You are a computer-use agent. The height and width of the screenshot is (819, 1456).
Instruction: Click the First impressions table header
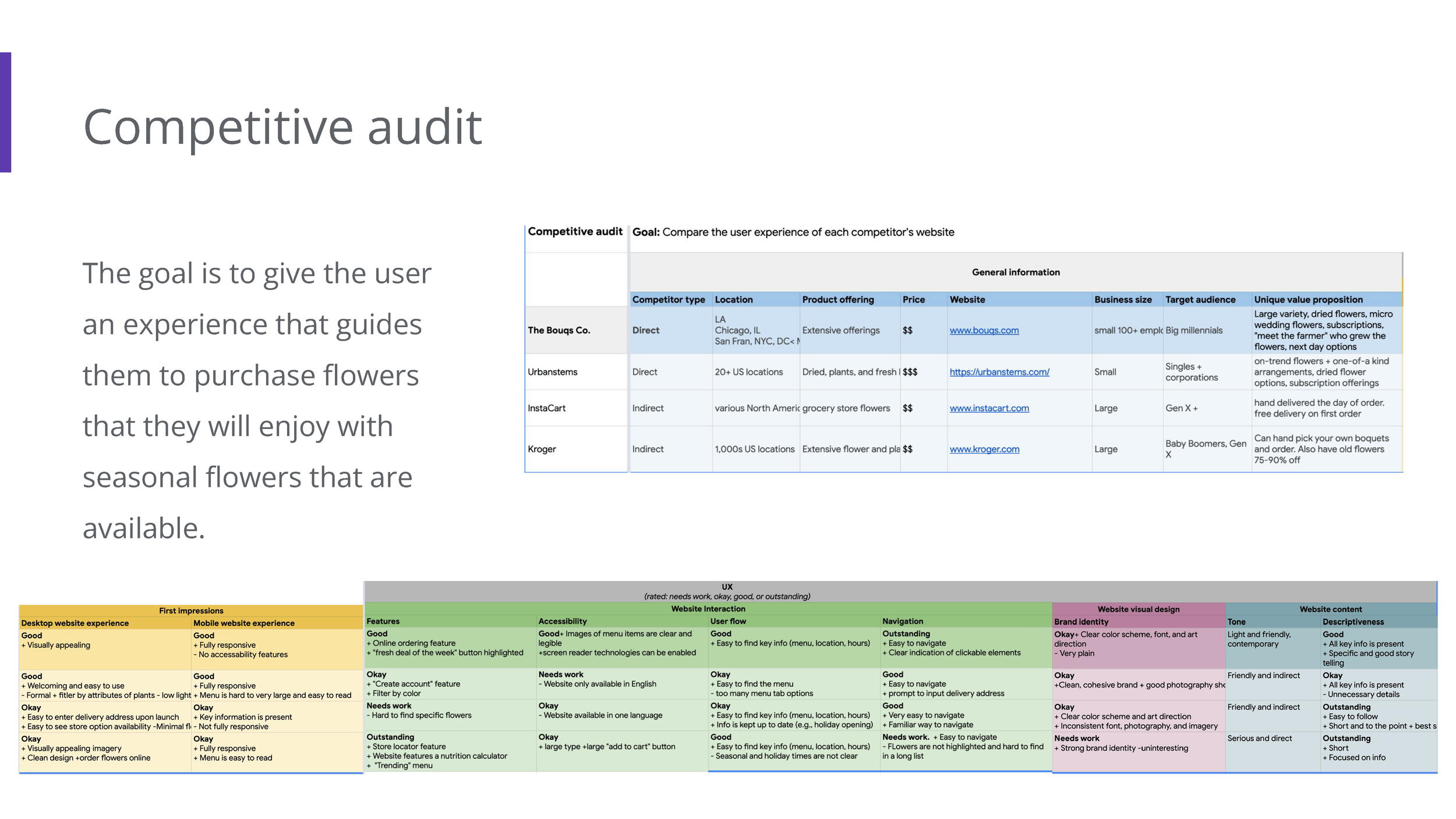[x=191, y=611]
